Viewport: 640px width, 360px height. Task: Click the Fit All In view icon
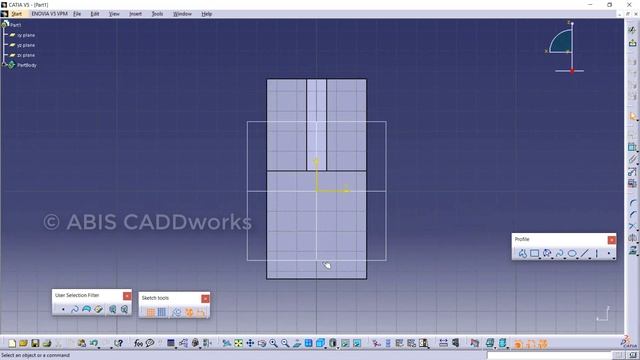coord(238,343)
